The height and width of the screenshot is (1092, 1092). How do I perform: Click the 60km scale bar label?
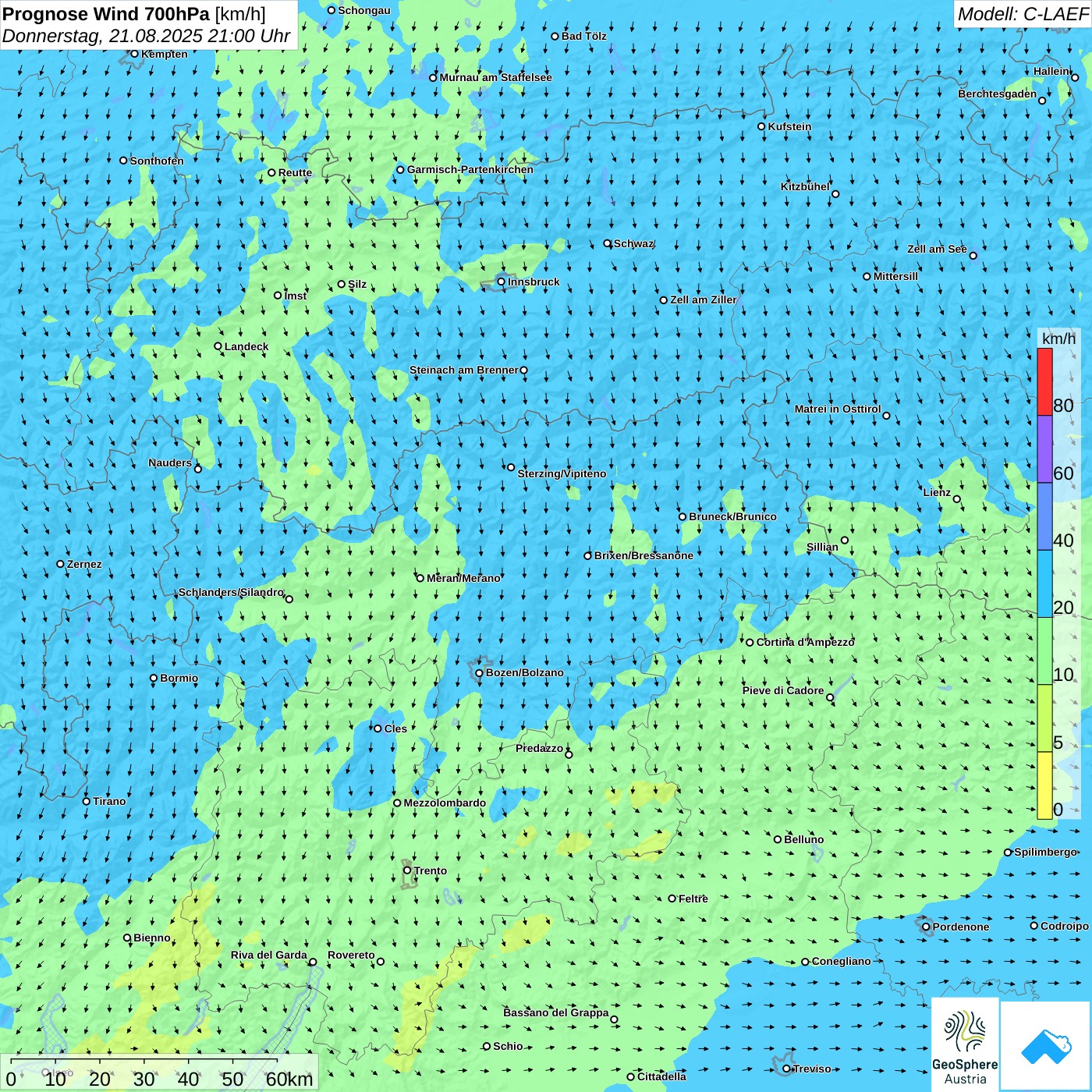(289, 1079)
